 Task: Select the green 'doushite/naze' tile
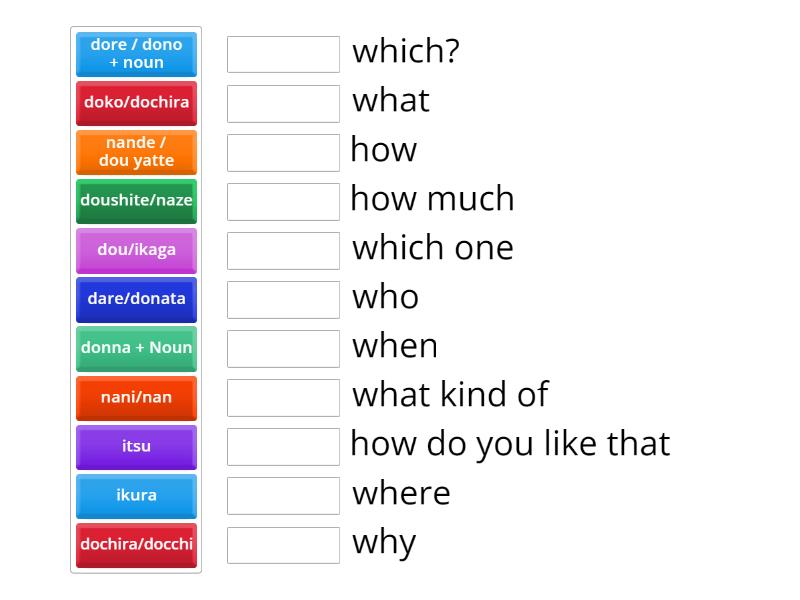(x=136, y=201)
